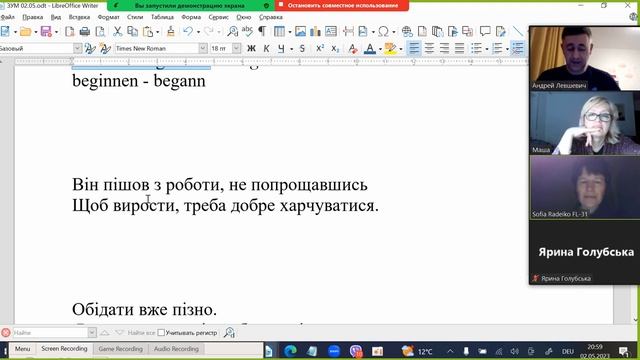The image size is (640, 360).
Task: Paste using the clipboard icon
Action: point(148,31)
